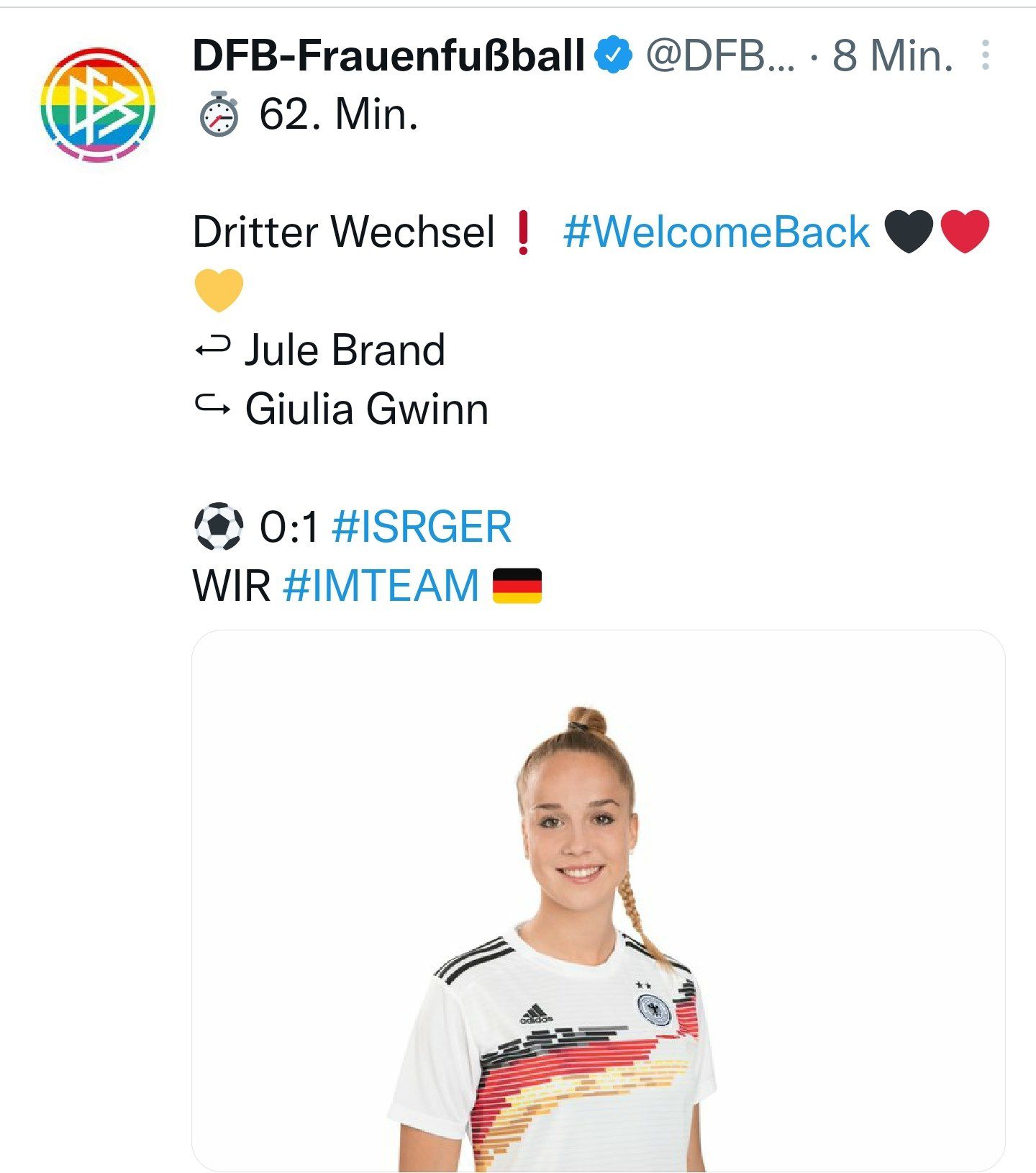The image size is (1036, 1173).
Task: Click the 8 Min. timestamp
Action: 893,55
